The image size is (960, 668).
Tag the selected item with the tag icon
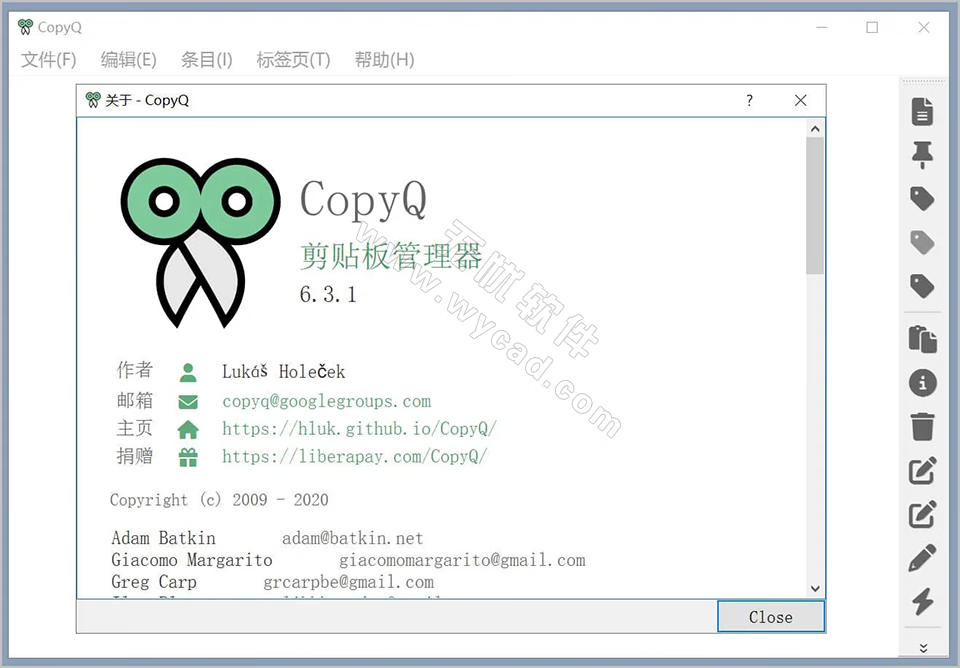tap(922, 199)
